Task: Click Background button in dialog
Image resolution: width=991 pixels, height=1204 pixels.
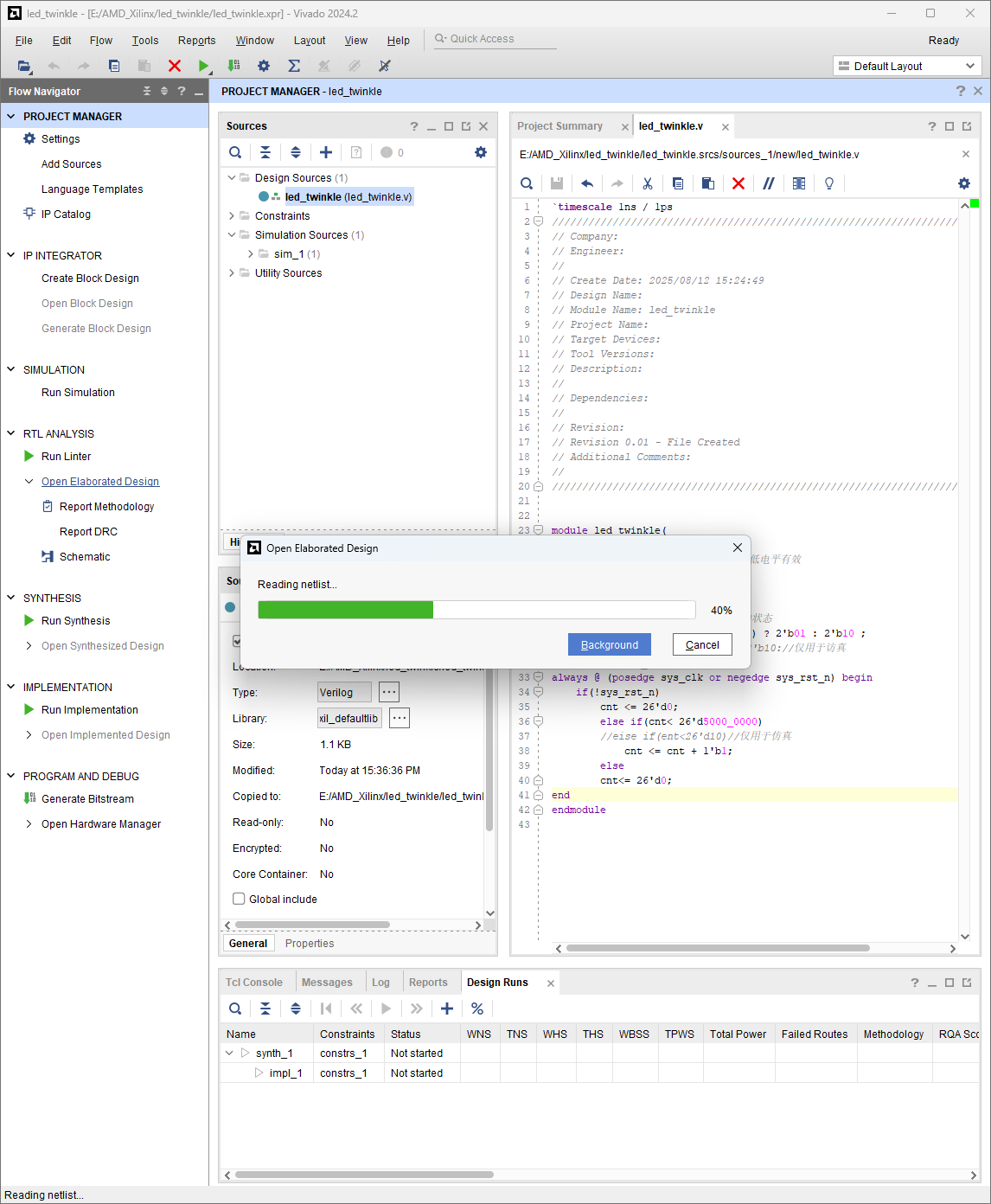Action: 610,645
